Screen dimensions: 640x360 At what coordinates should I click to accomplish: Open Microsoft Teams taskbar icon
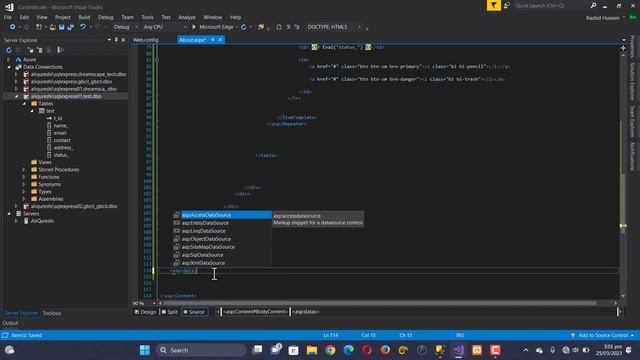click(276, 350)
